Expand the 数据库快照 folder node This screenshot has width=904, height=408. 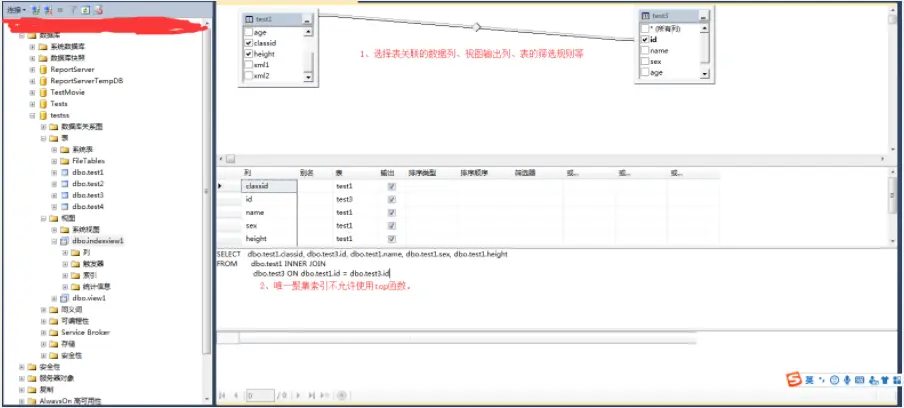pos(33,58)
